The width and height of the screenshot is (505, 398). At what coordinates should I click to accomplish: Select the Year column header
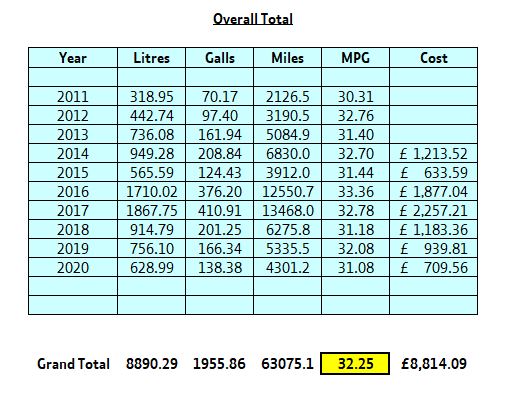tap(73, 58)
